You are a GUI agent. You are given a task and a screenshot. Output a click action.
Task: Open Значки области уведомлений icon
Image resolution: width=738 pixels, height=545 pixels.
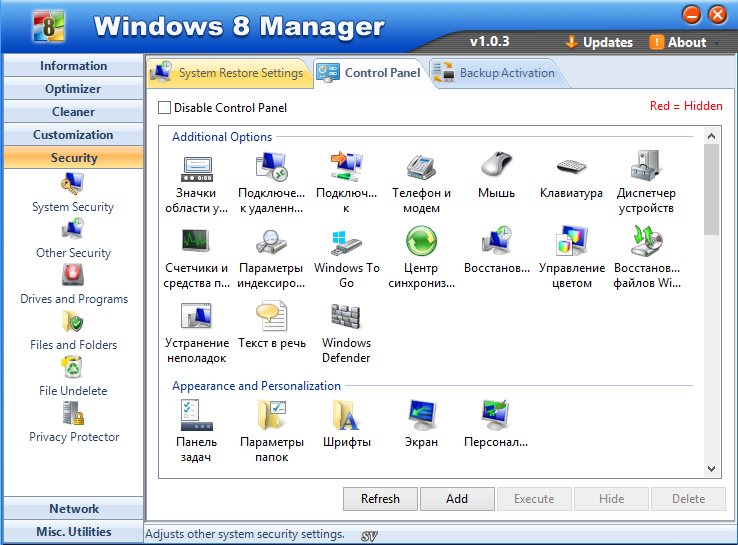(197, 168)
